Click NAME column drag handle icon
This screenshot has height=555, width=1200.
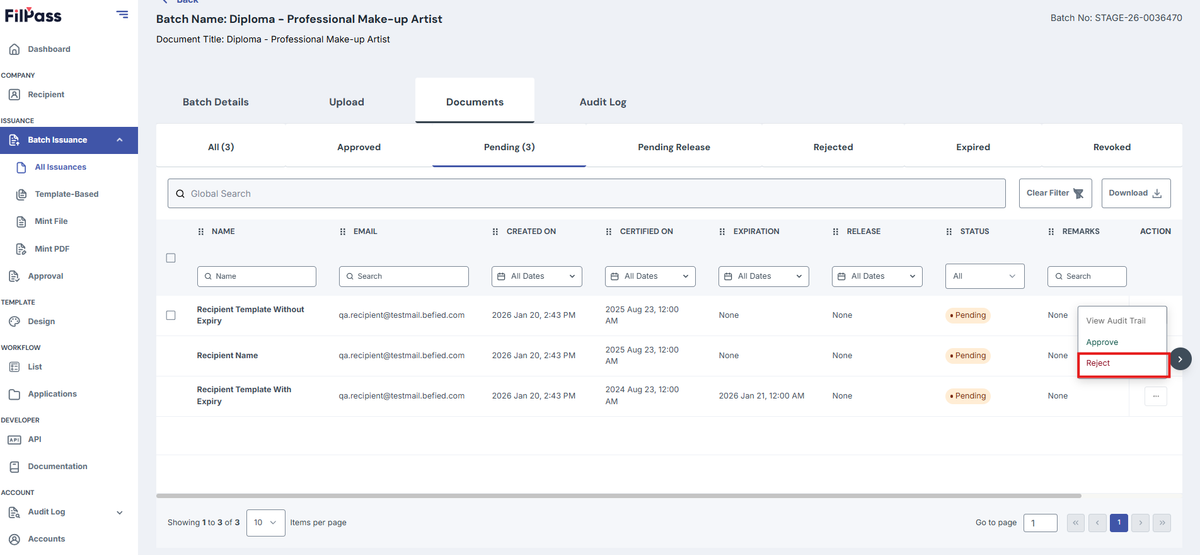(201, 231)
